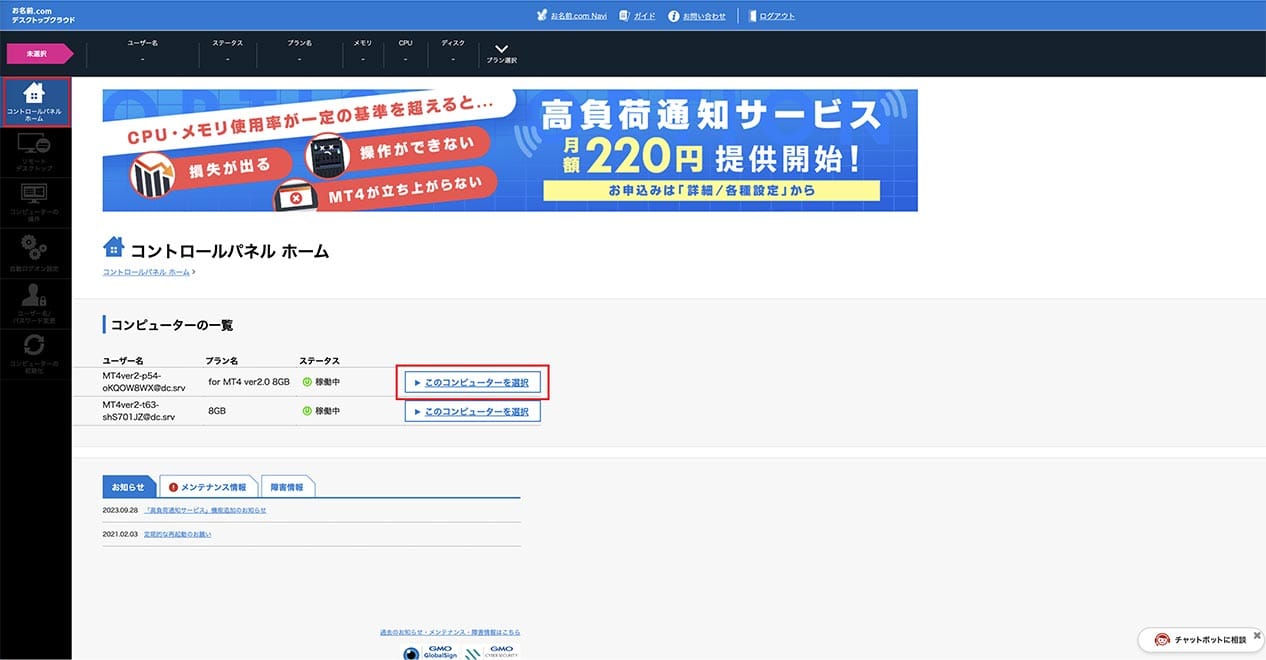The height and width of the screenshot is (660, 1266).
Task: Click the 2021.02.03 notice date
Action: pos(119,534)
